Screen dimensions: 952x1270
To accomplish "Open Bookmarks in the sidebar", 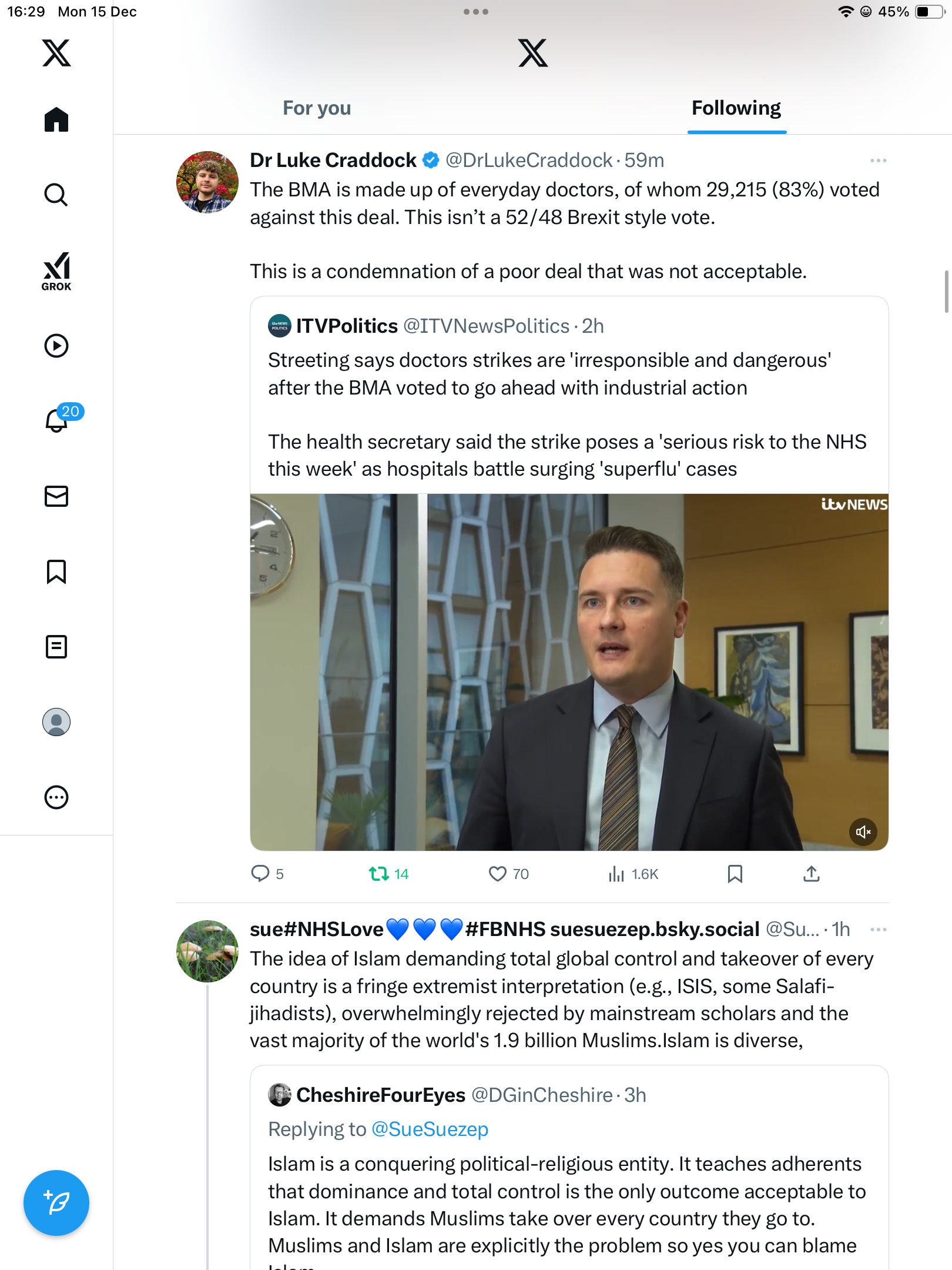I will point(56,571).
